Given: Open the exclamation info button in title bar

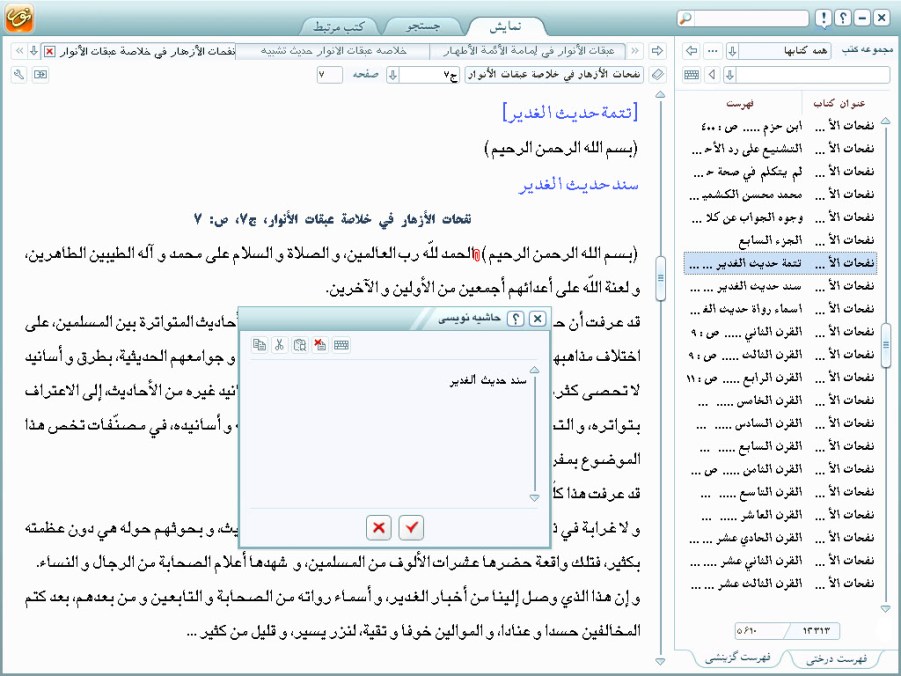Looking at the screenshot, I should 823,18.
